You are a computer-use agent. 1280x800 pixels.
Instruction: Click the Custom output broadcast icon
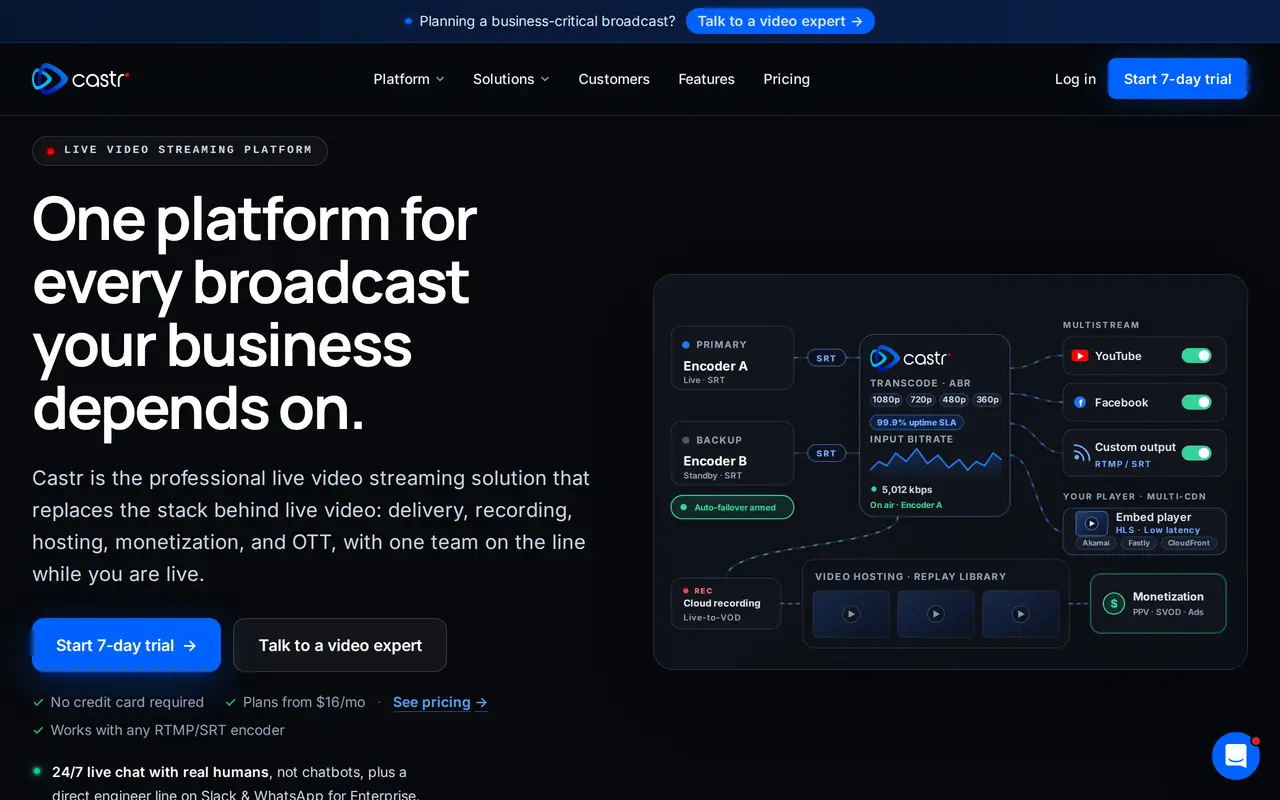(1080, 453)
